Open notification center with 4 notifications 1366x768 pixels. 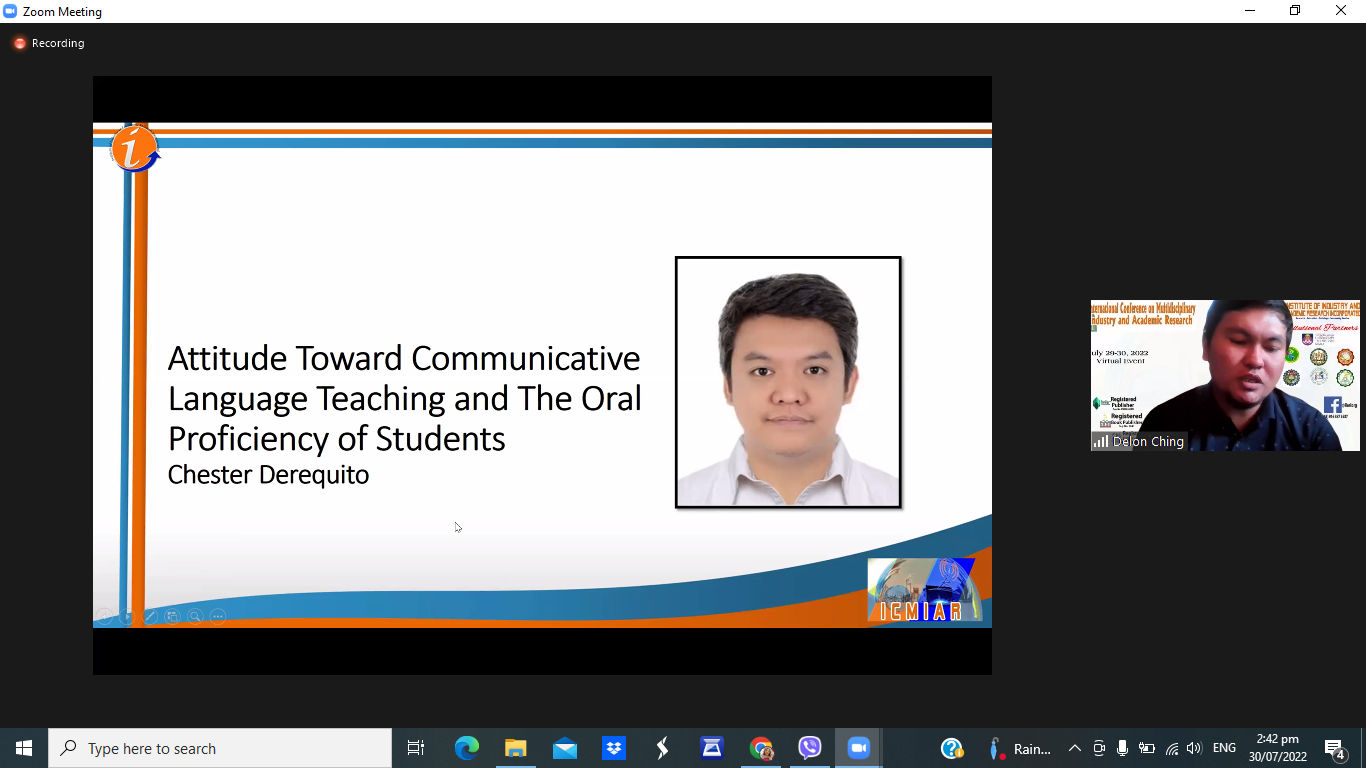point(1334,748)
